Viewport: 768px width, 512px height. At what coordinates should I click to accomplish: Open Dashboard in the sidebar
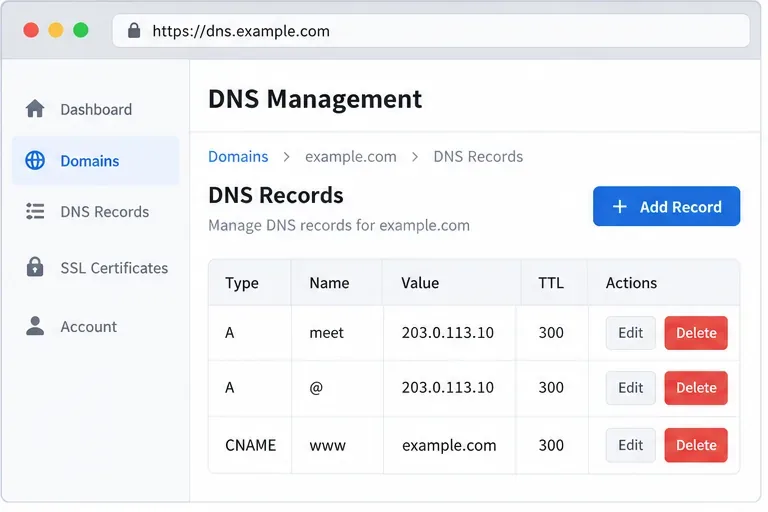pyautogui.click(x=96, y=109)
